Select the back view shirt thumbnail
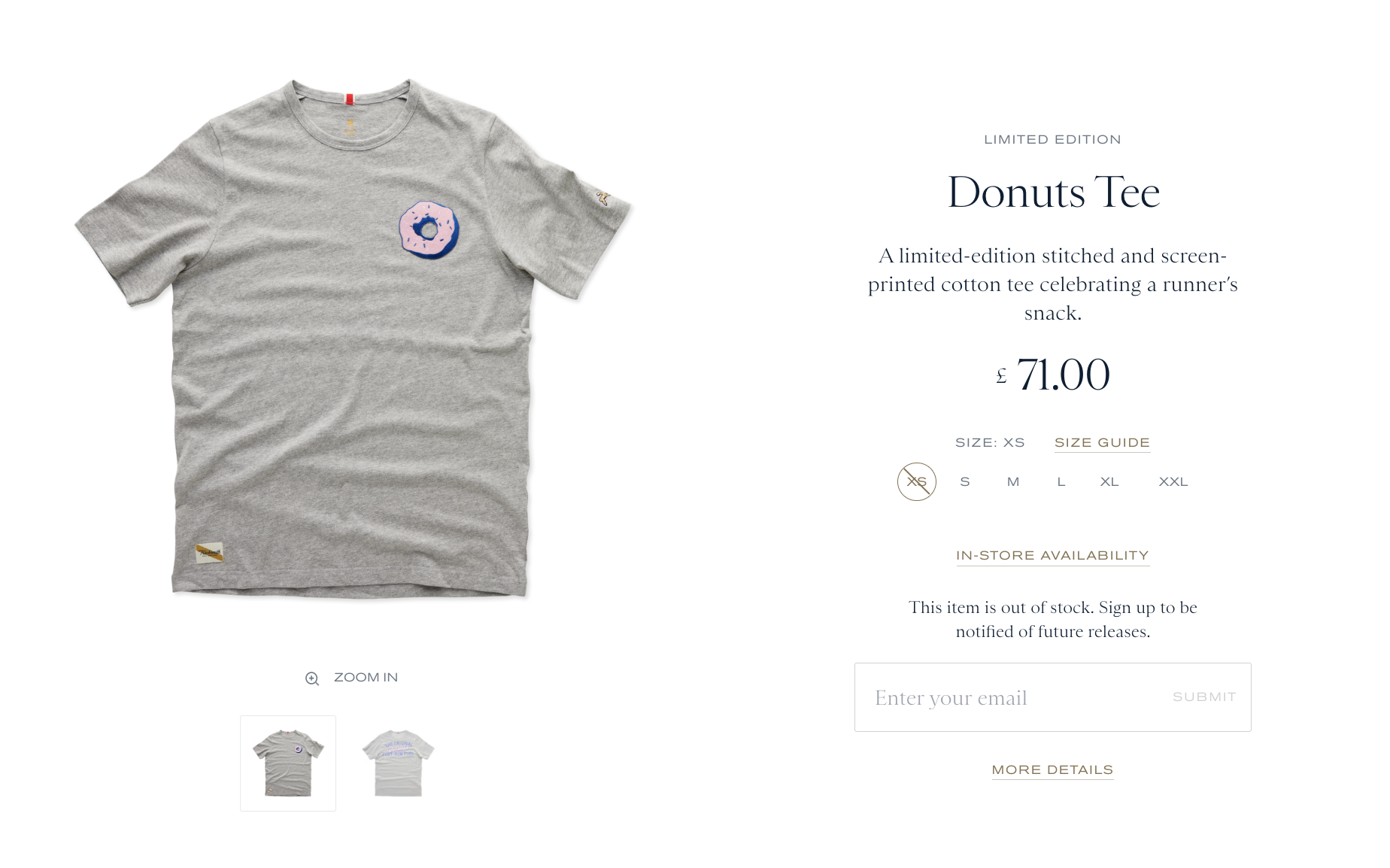Viewport: 1390px width, 868px height. coord(398,763)
